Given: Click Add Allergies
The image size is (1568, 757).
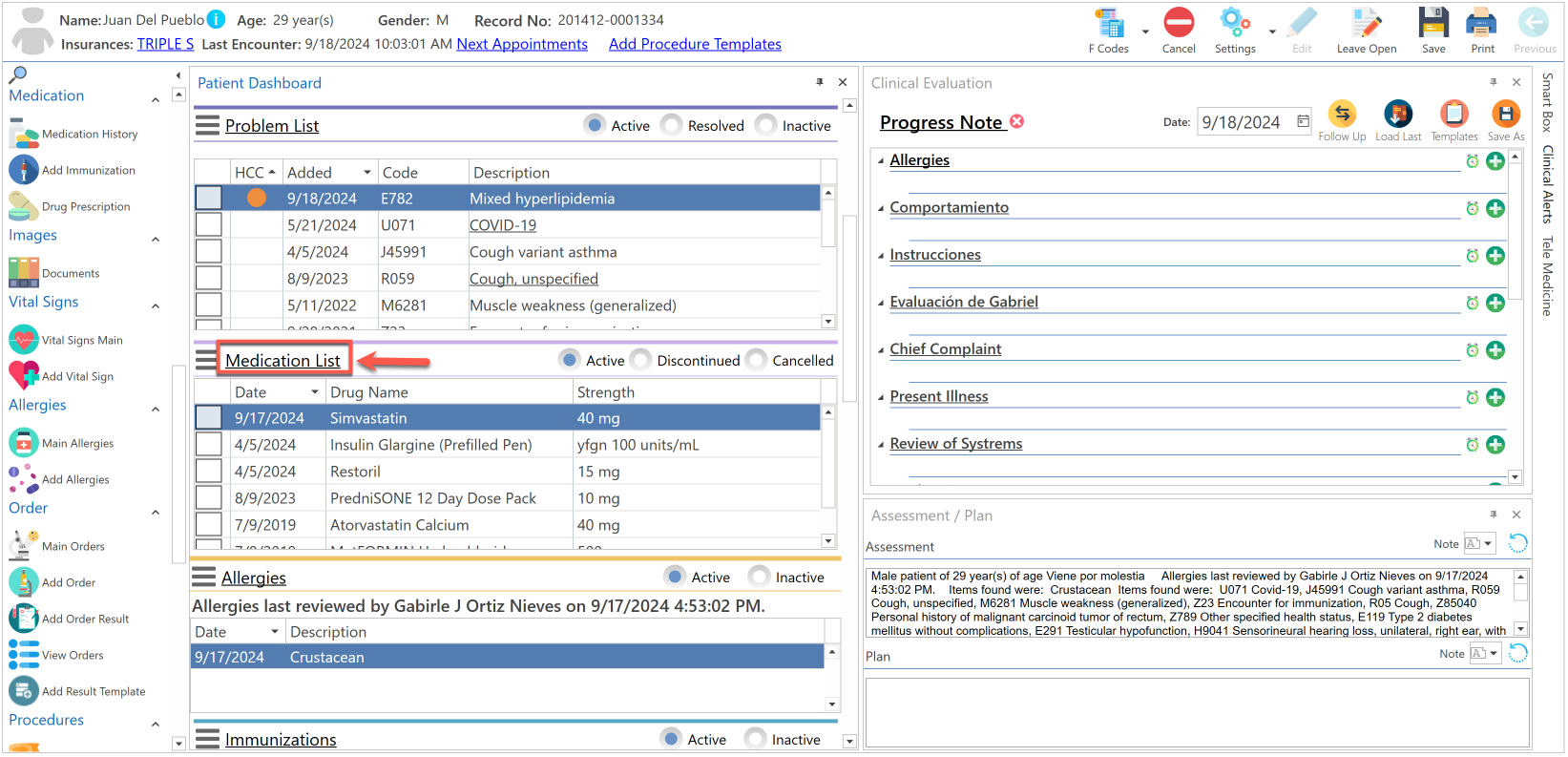Looking at the screenshot, I should tap(59, 479).
